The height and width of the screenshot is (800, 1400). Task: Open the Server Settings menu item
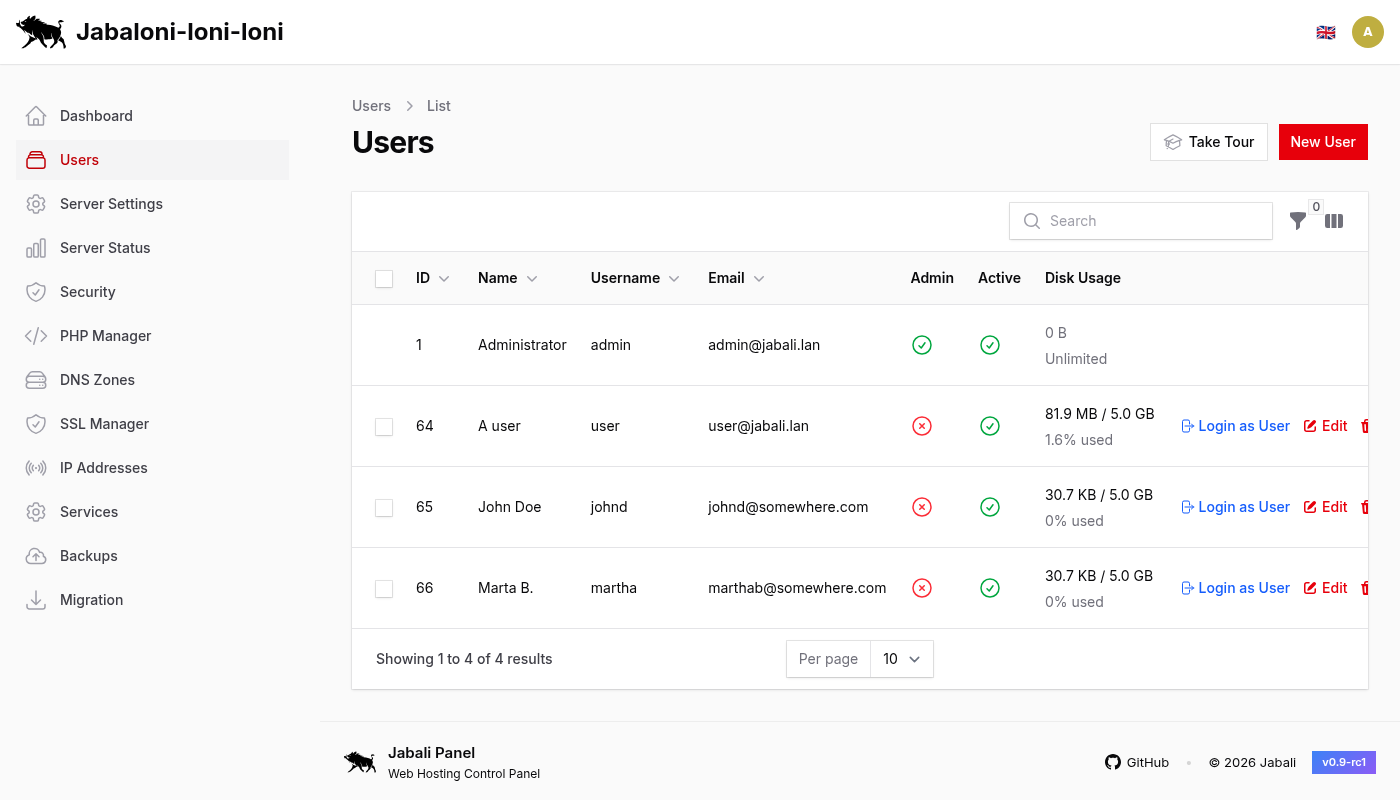click(112, 203)
